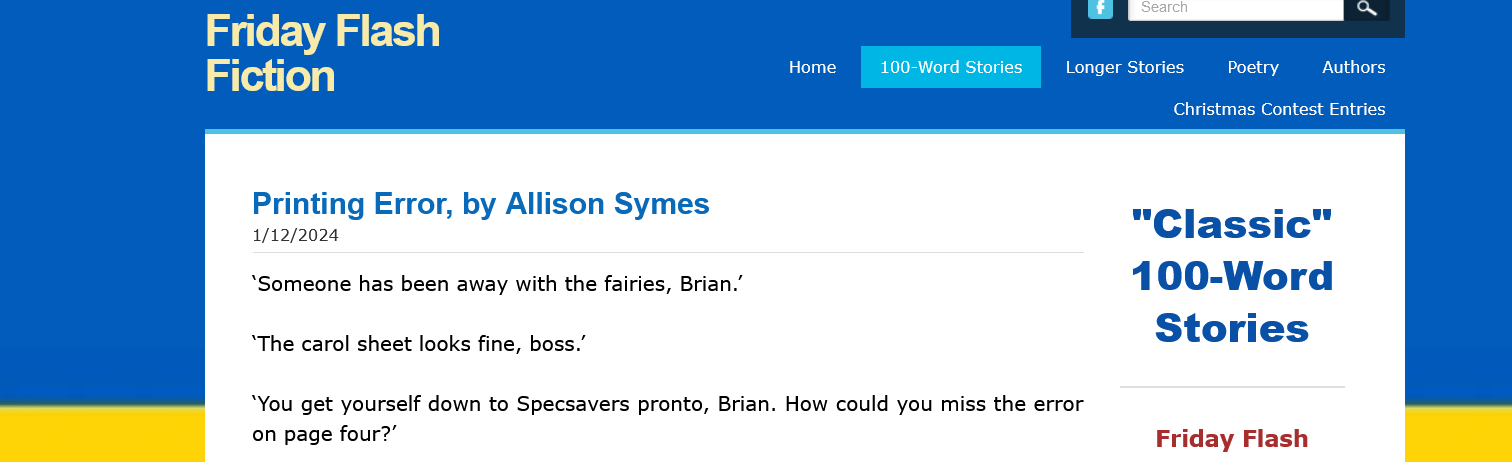Click the line mentioning Specsavers
This screenshot has height=462, width=1512.
tap(667, 405)
